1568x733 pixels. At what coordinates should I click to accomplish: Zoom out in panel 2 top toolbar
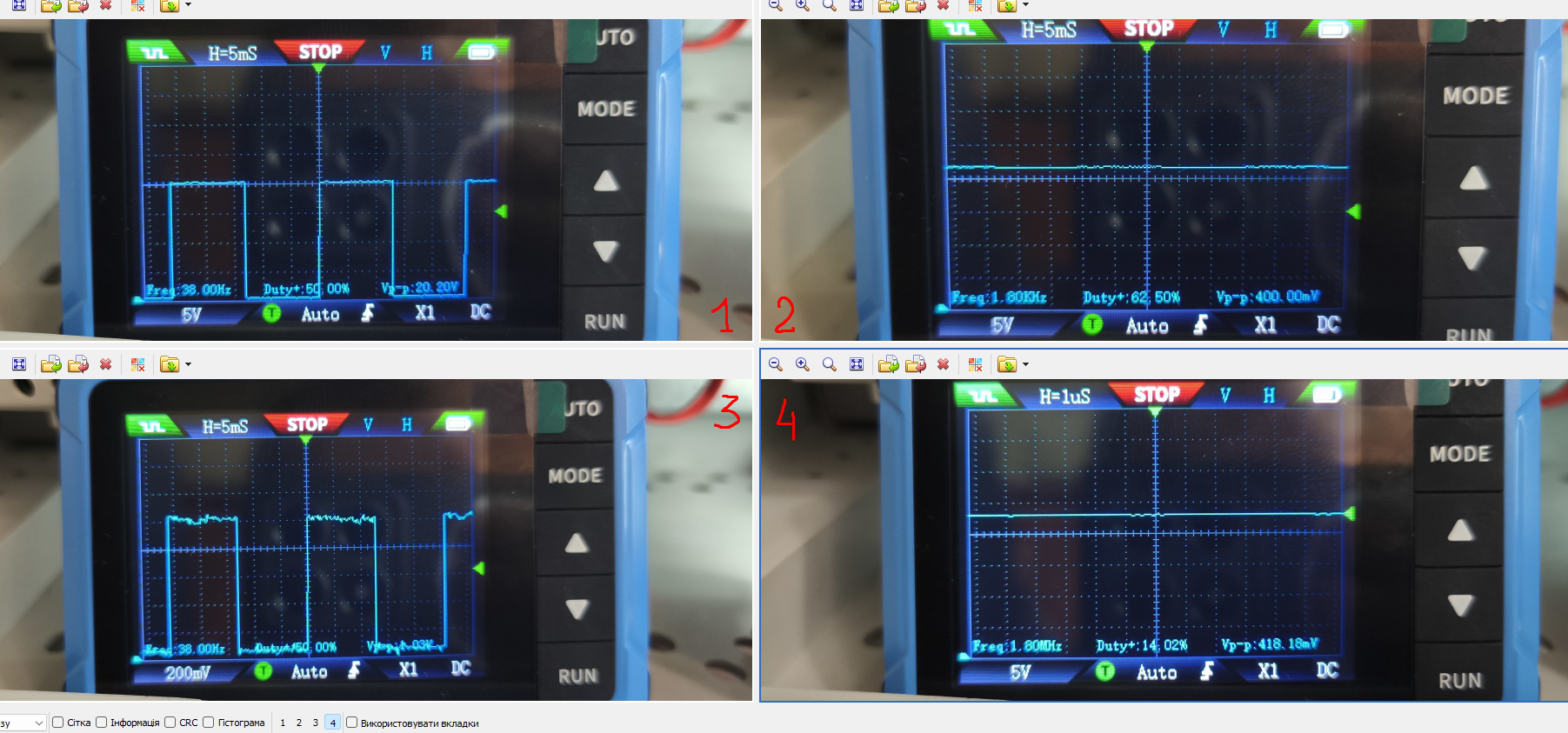point(776,5)
